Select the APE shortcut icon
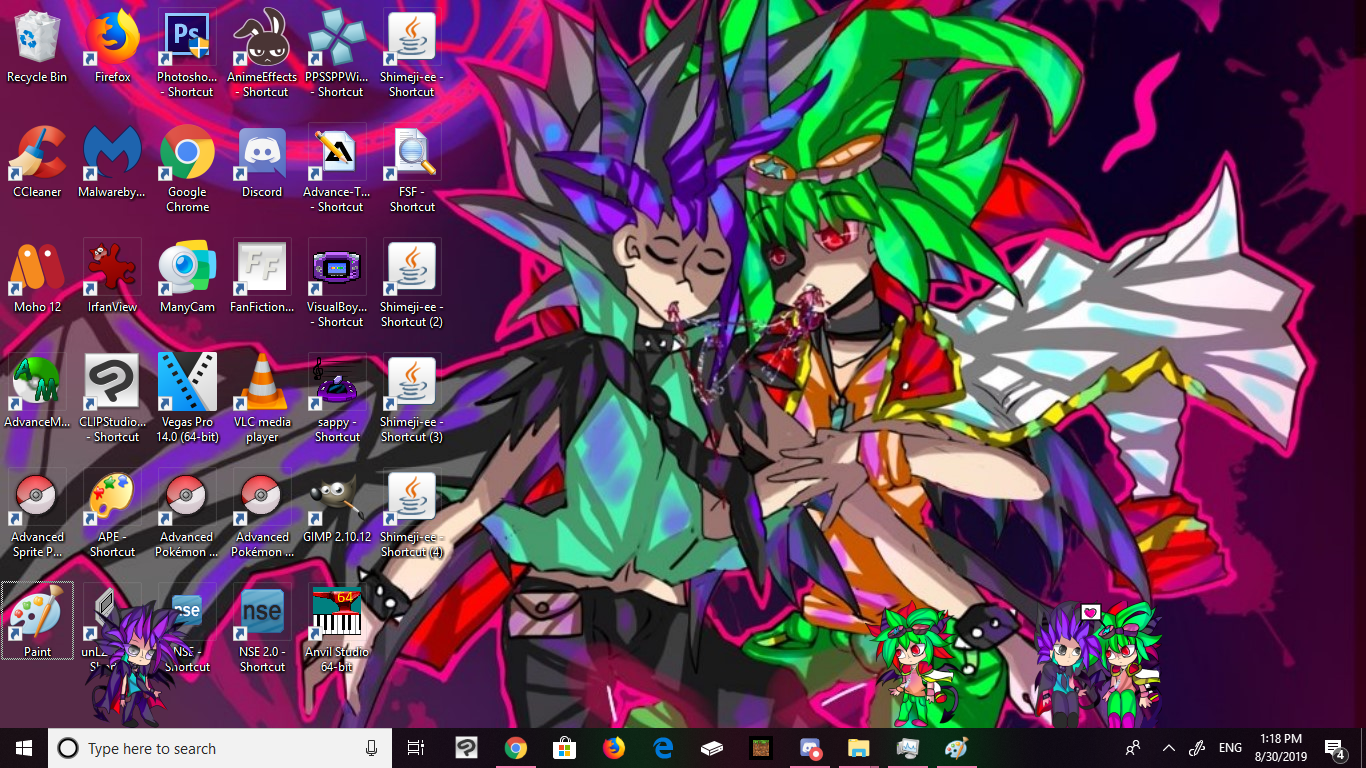 tap(112, 514)
